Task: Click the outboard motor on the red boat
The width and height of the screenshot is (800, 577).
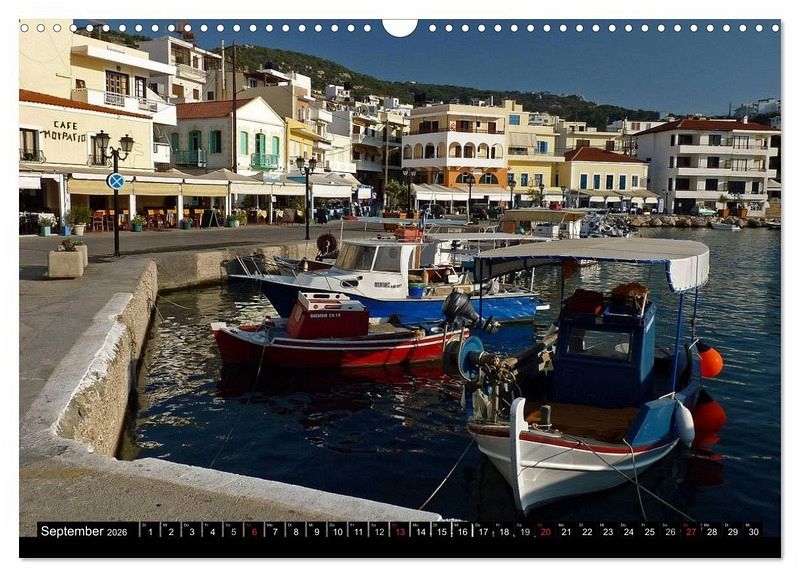Action: click(462, 312)
